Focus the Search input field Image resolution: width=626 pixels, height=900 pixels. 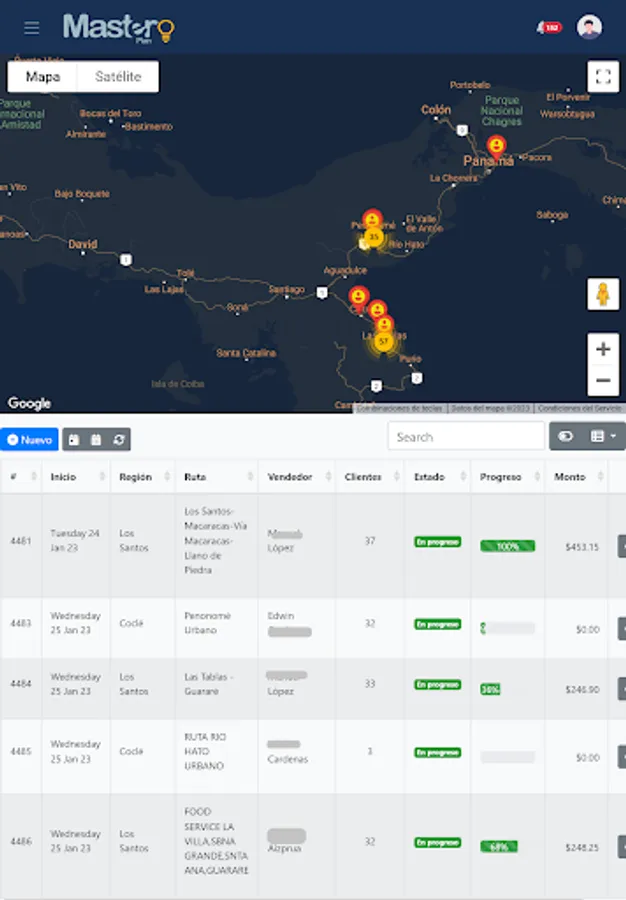466,437
